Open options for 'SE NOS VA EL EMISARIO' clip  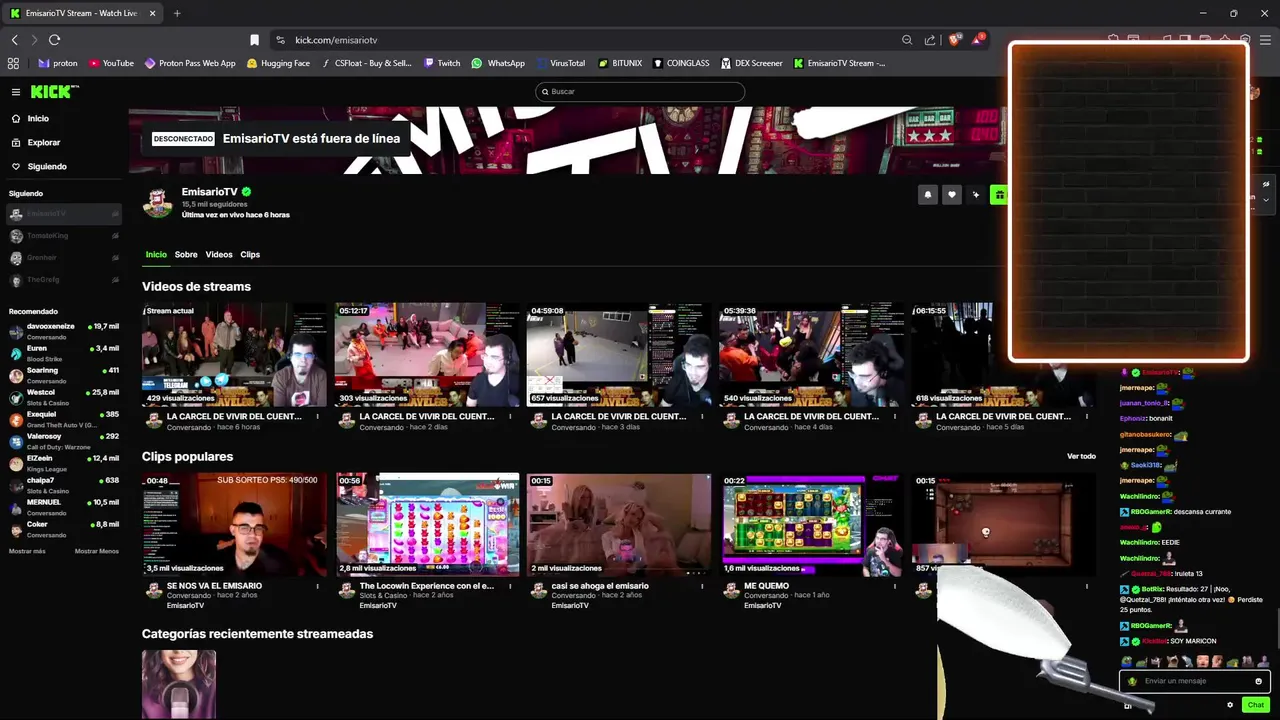[x=318, y=586]
